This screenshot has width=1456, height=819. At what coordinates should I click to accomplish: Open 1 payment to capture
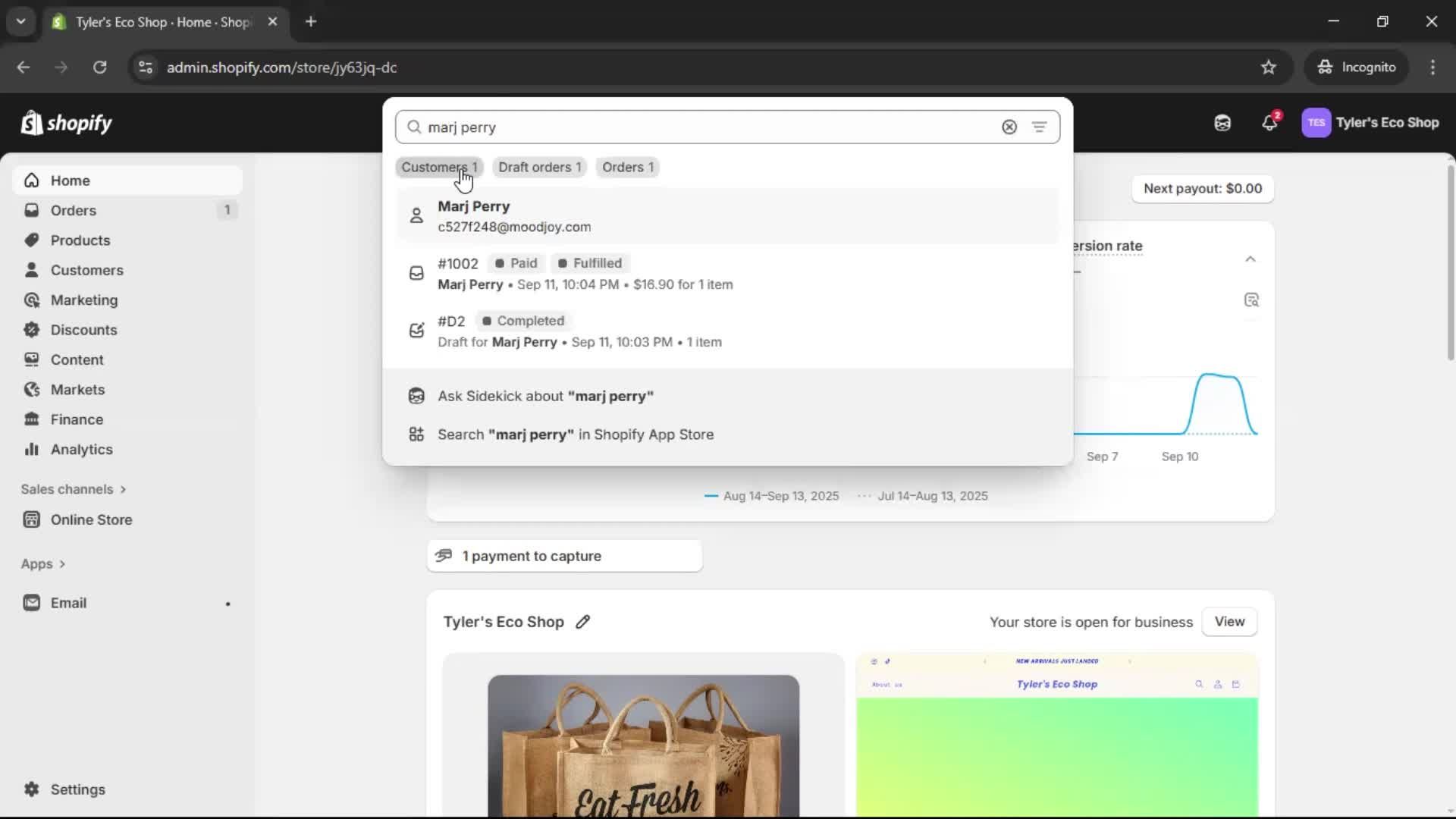tap(564, 556)
